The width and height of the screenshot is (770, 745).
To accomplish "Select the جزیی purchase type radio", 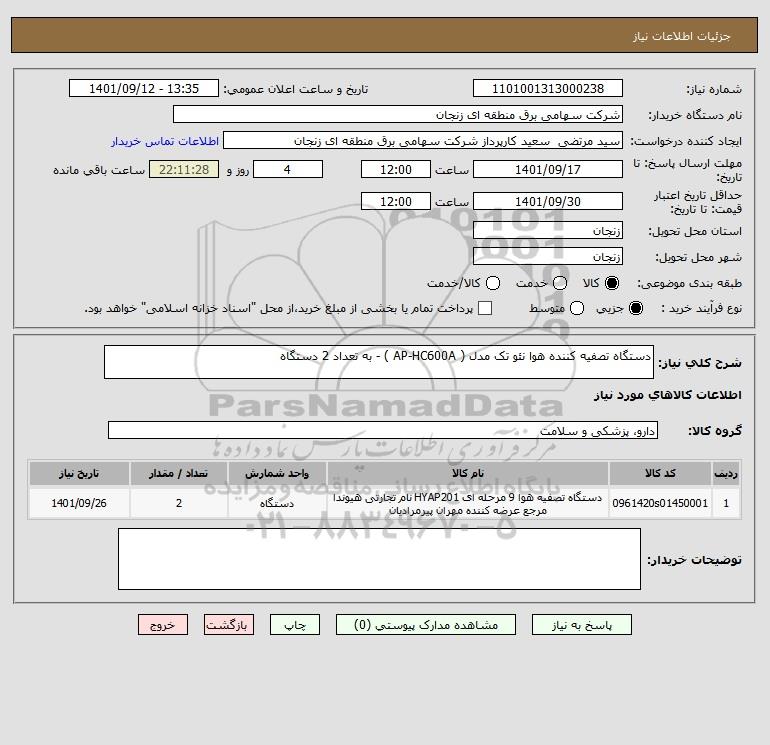I will (x=635, y=308).
